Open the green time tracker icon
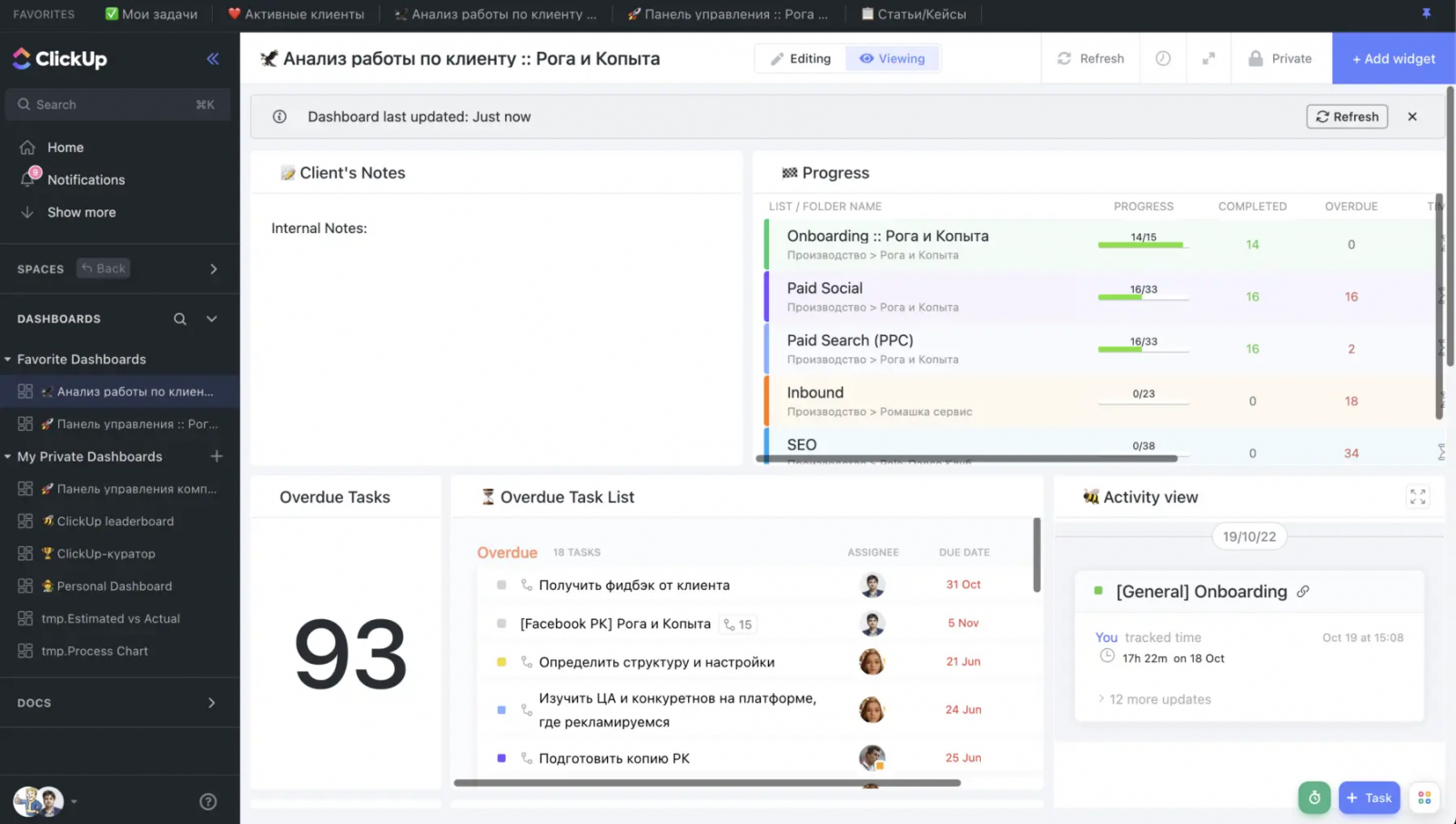 (x=1314, y=798)
